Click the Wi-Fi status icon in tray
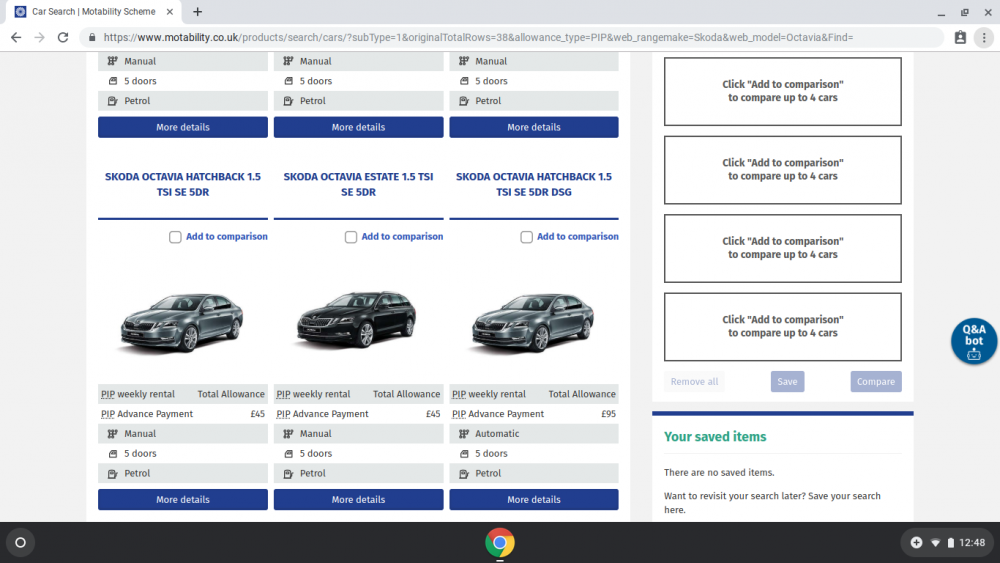Viewport: 1000px width, 563px height. [935, 543]
